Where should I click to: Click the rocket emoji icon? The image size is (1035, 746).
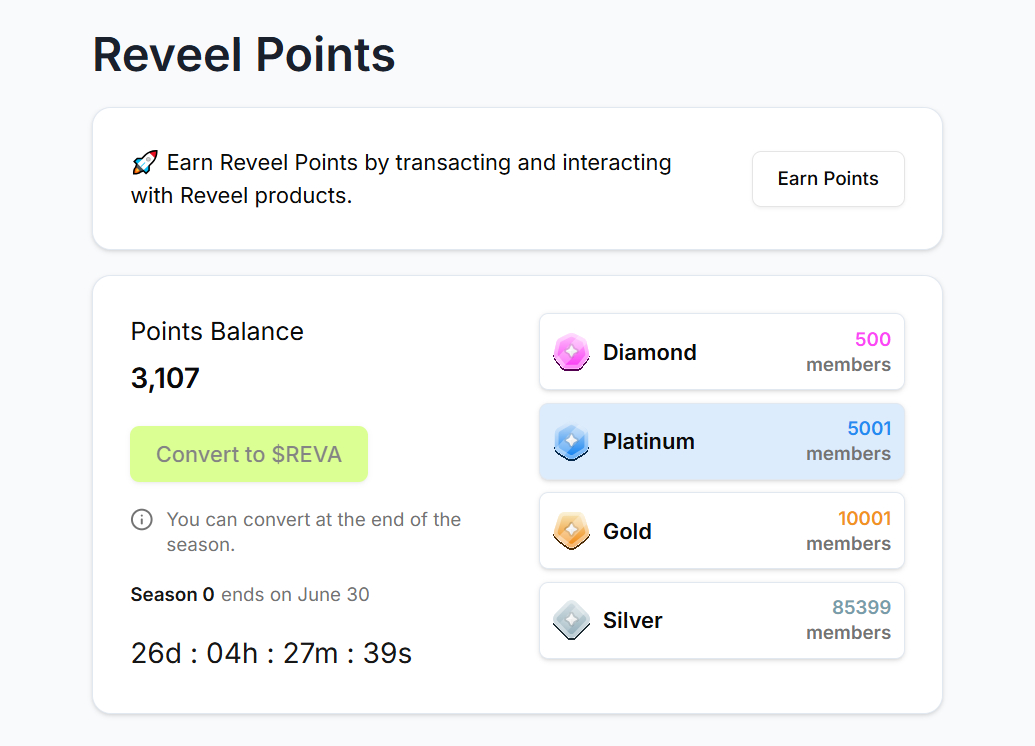145,162
